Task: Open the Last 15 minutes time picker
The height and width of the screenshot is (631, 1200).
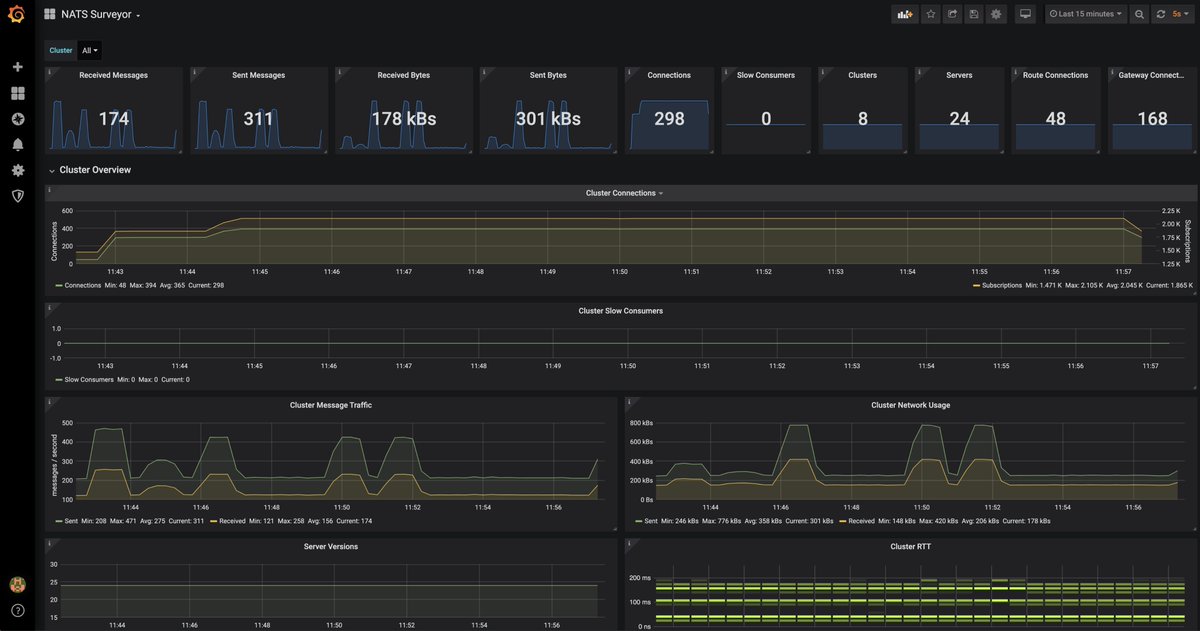Action: [1085, 14]
